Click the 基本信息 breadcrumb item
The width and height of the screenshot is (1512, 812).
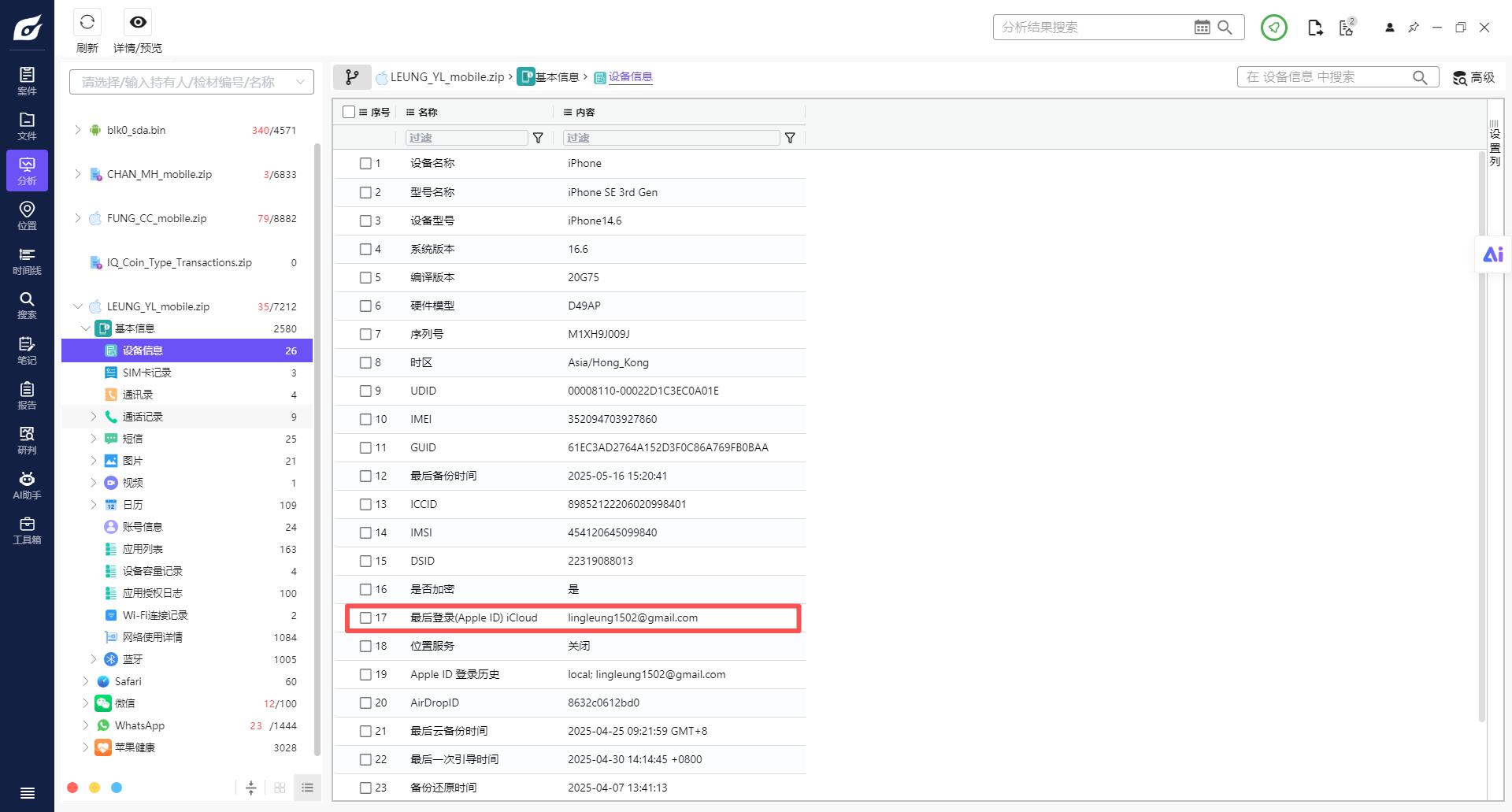[549, 77]
